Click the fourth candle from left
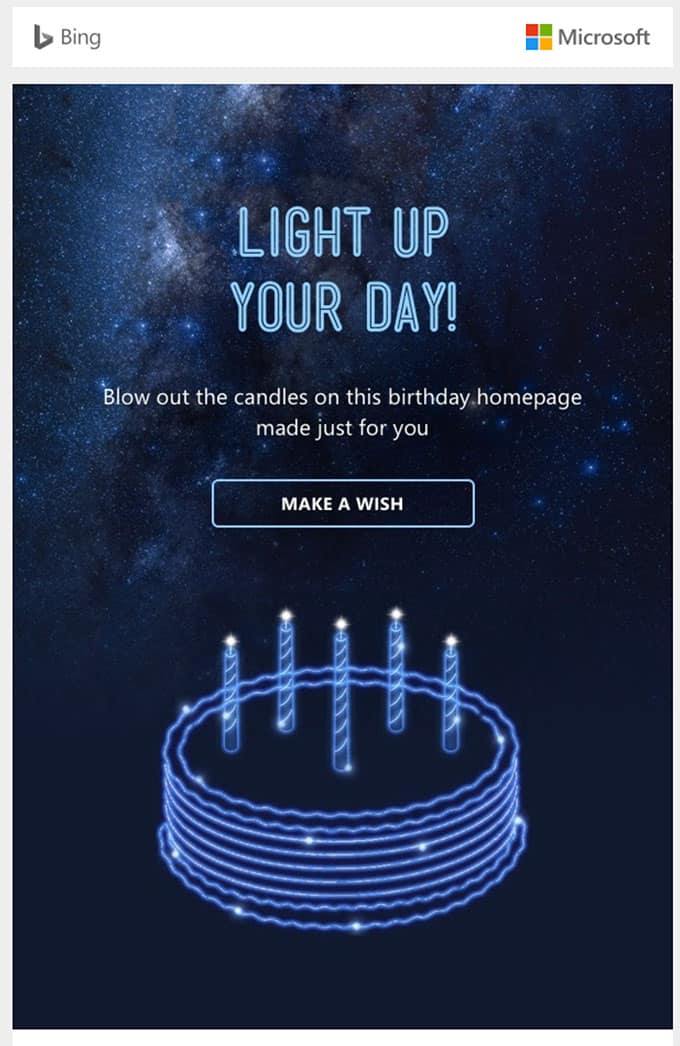 click(x=396, y=670)
